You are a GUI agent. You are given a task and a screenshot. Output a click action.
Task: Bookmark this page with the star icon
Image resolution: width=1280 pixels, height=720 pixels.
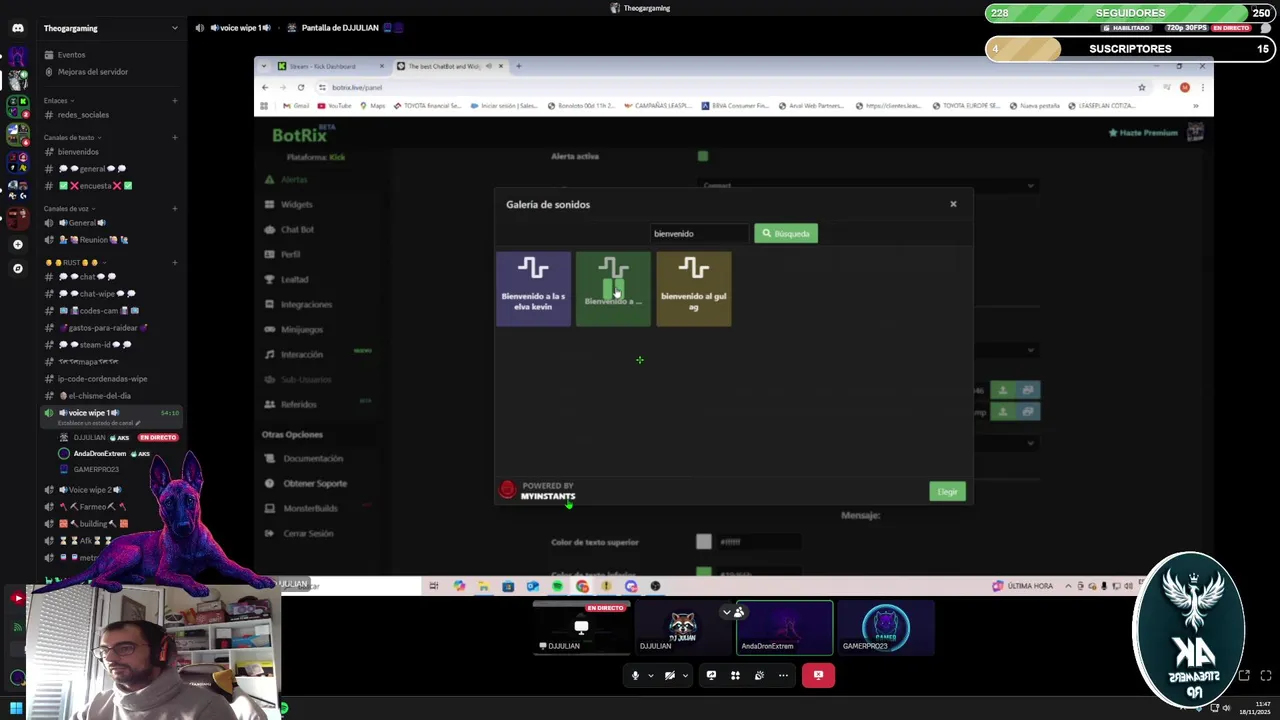tap(1141, 87)
